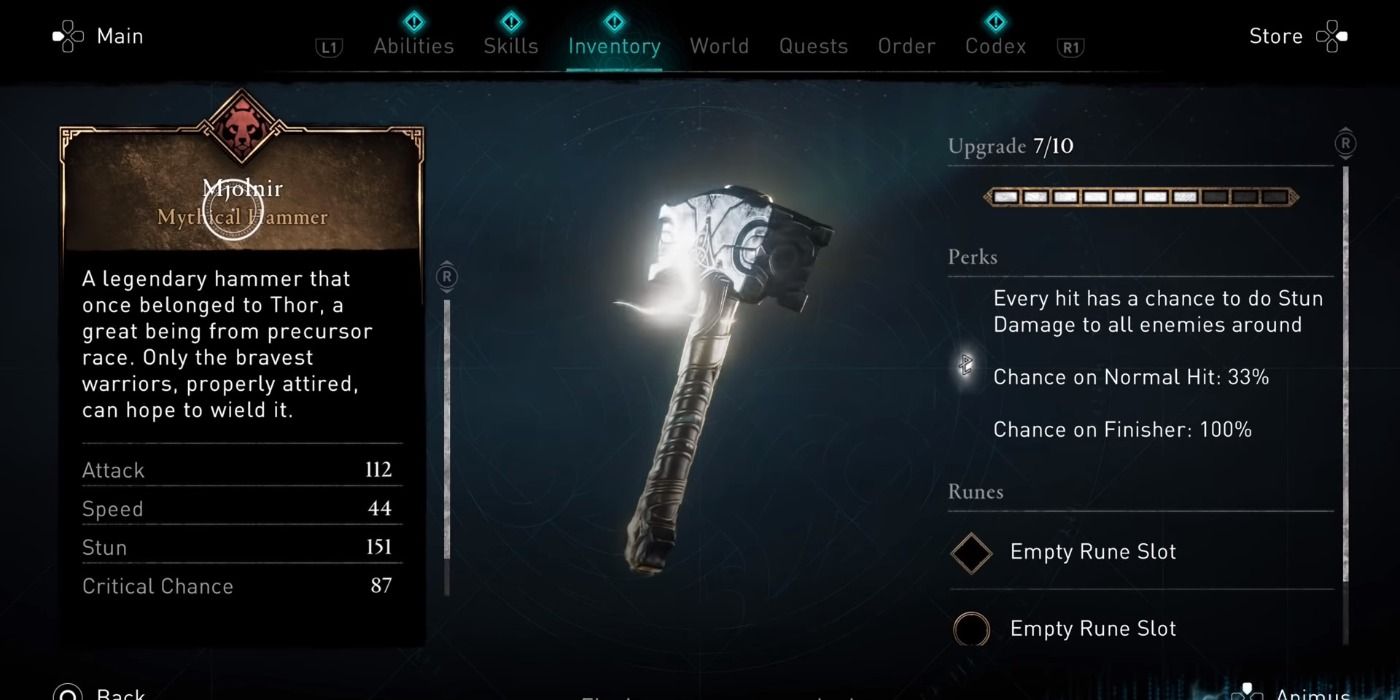Click the glowing perk rune icon

[x=966, y=365]
